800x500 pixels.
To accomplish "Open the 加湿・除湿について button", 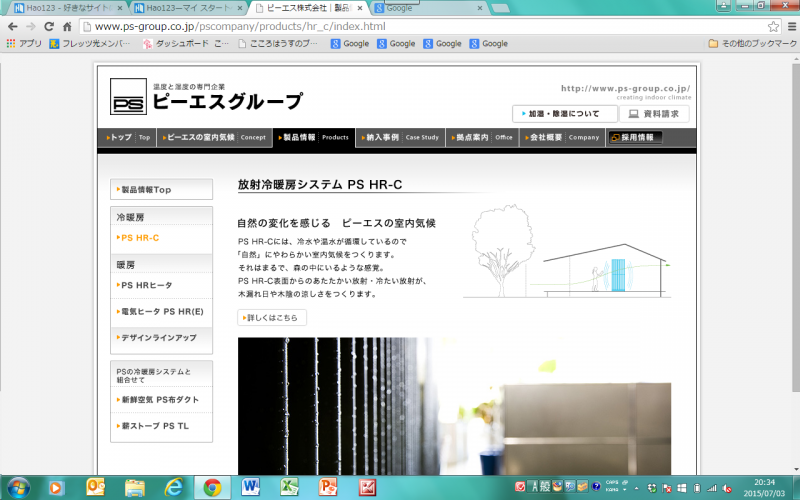I will (564, 114).
